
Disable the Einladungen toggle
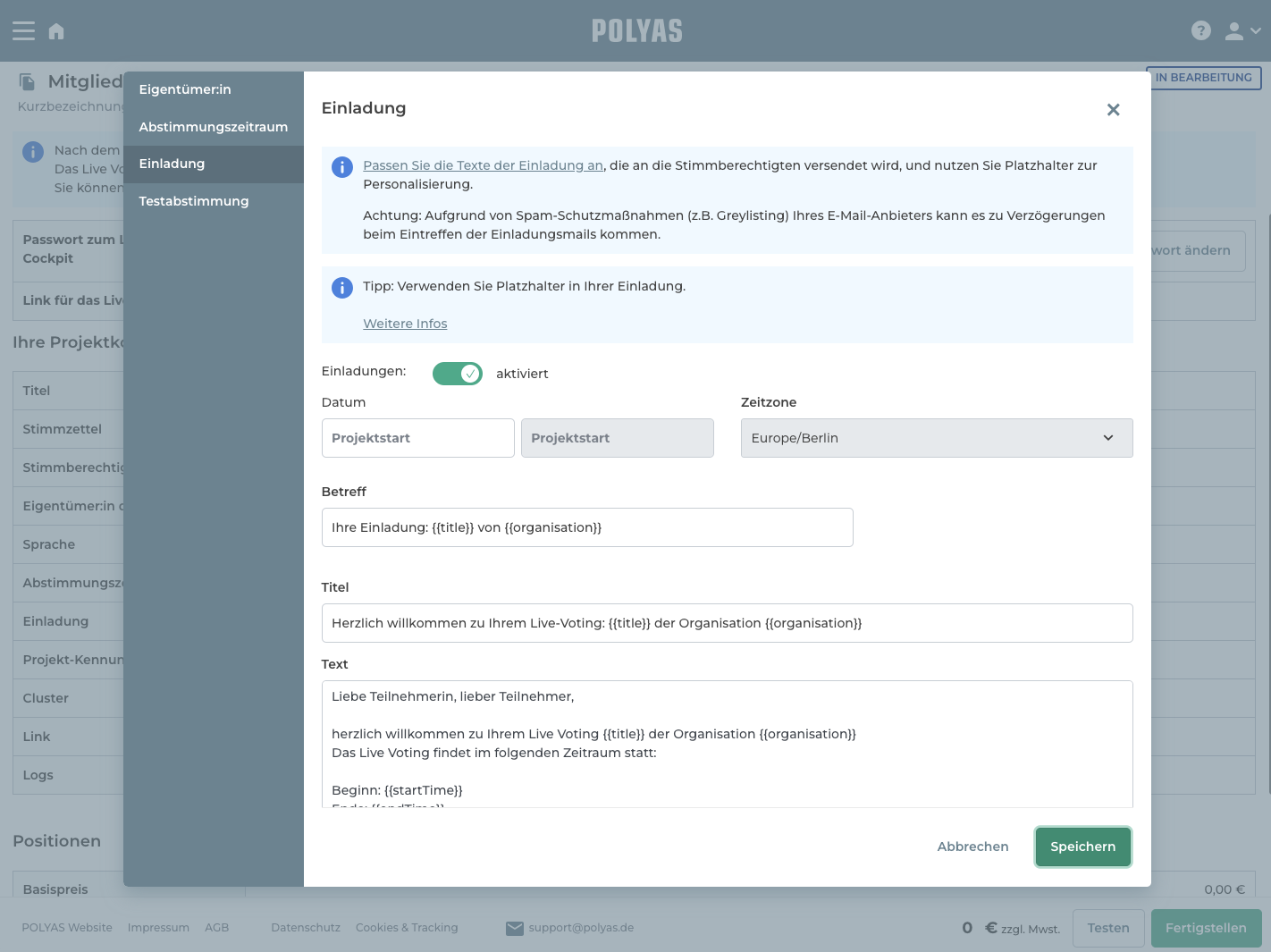tap(457, 373)
